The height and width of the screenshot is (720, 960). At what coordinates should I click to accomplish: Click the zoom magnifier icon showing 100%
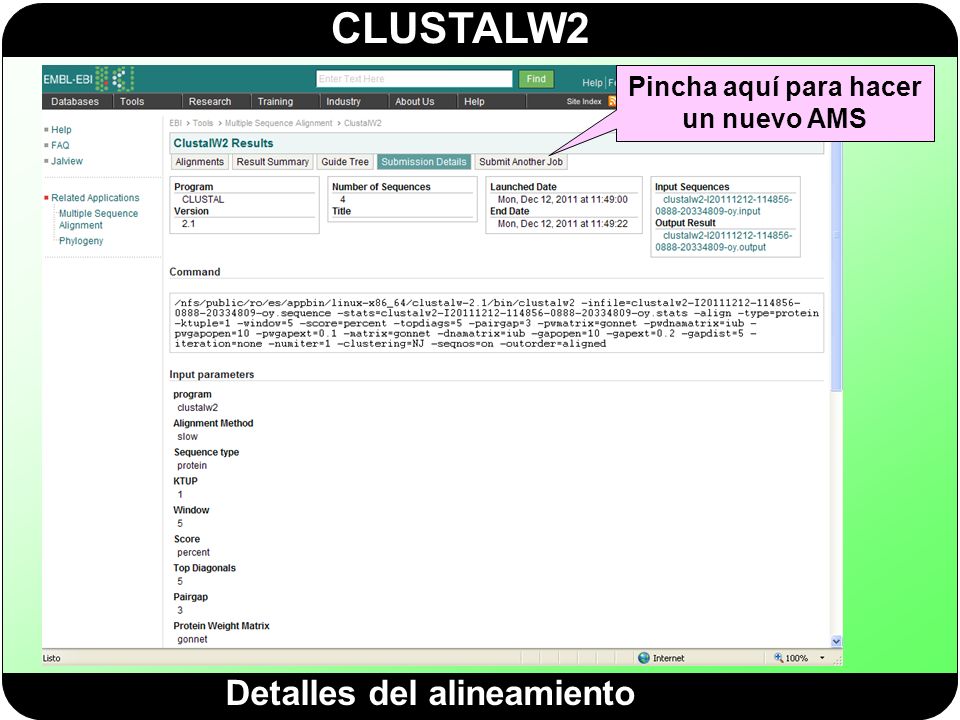tap(778, 658)
